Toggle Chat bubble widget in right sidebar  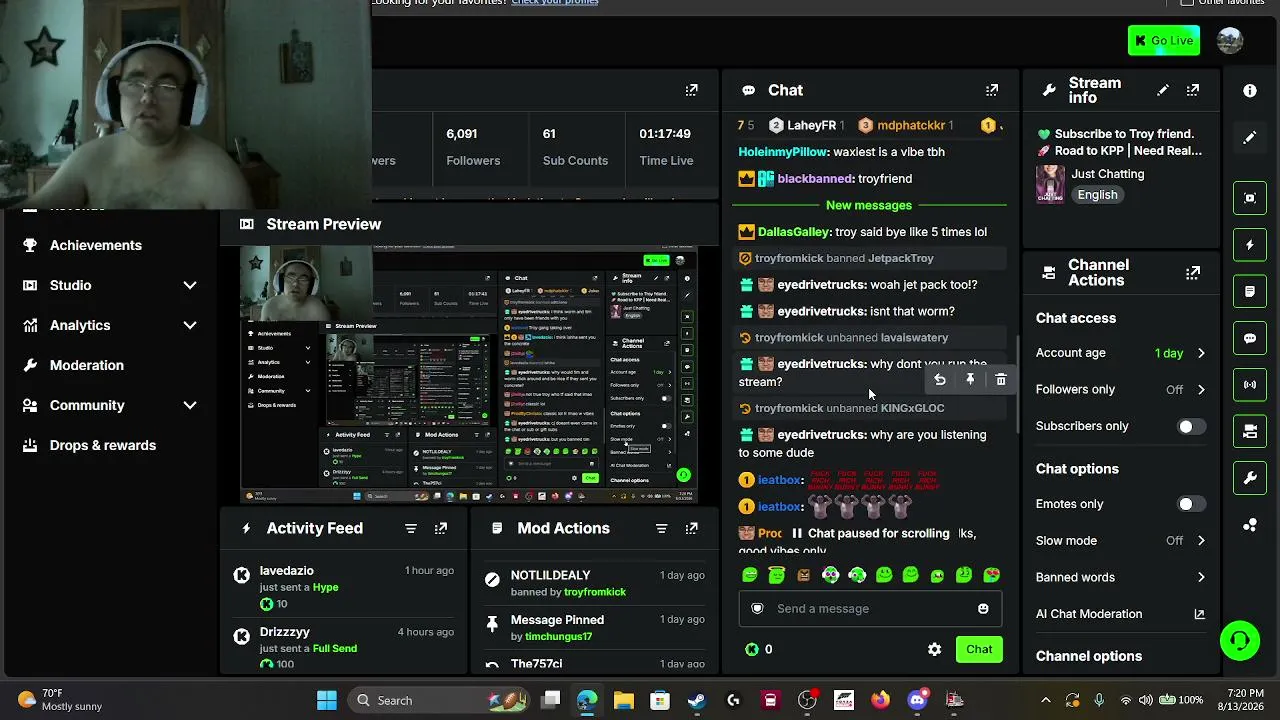[x=1250, y=338]
